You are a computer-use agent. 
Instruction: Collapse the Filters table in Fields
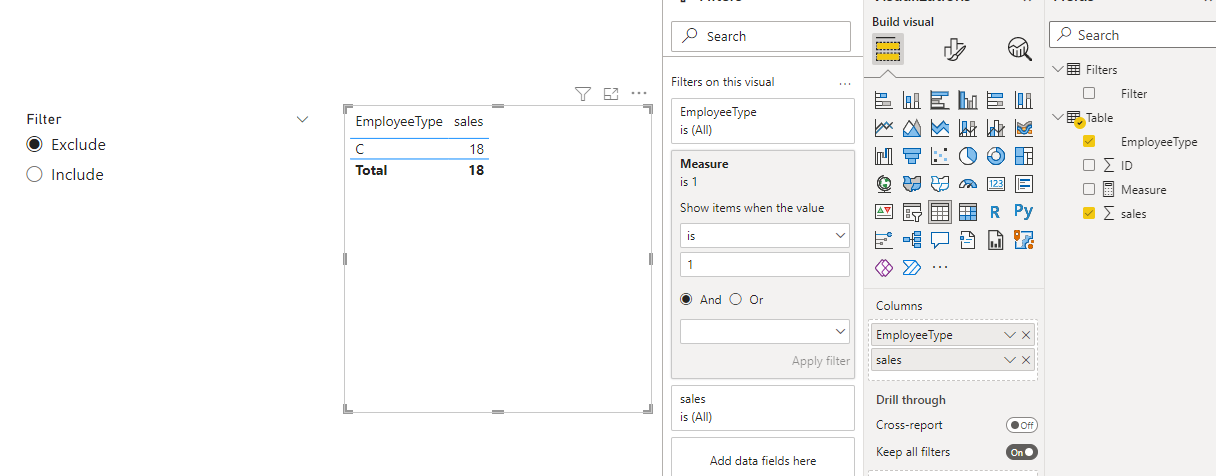(1059, 69)
